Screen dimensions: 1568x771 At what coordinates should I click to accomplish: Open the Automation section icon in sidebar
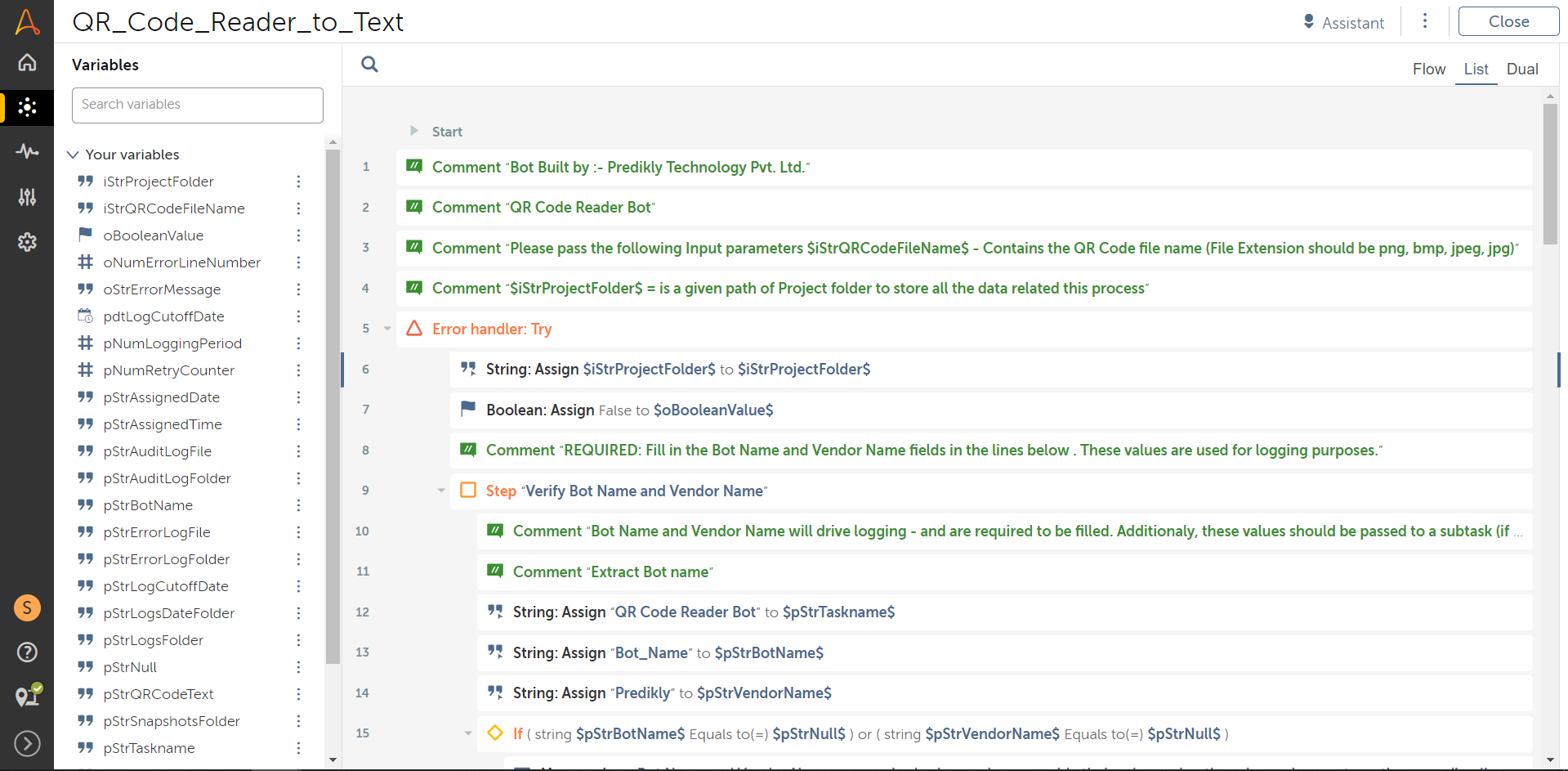point(27,107)
